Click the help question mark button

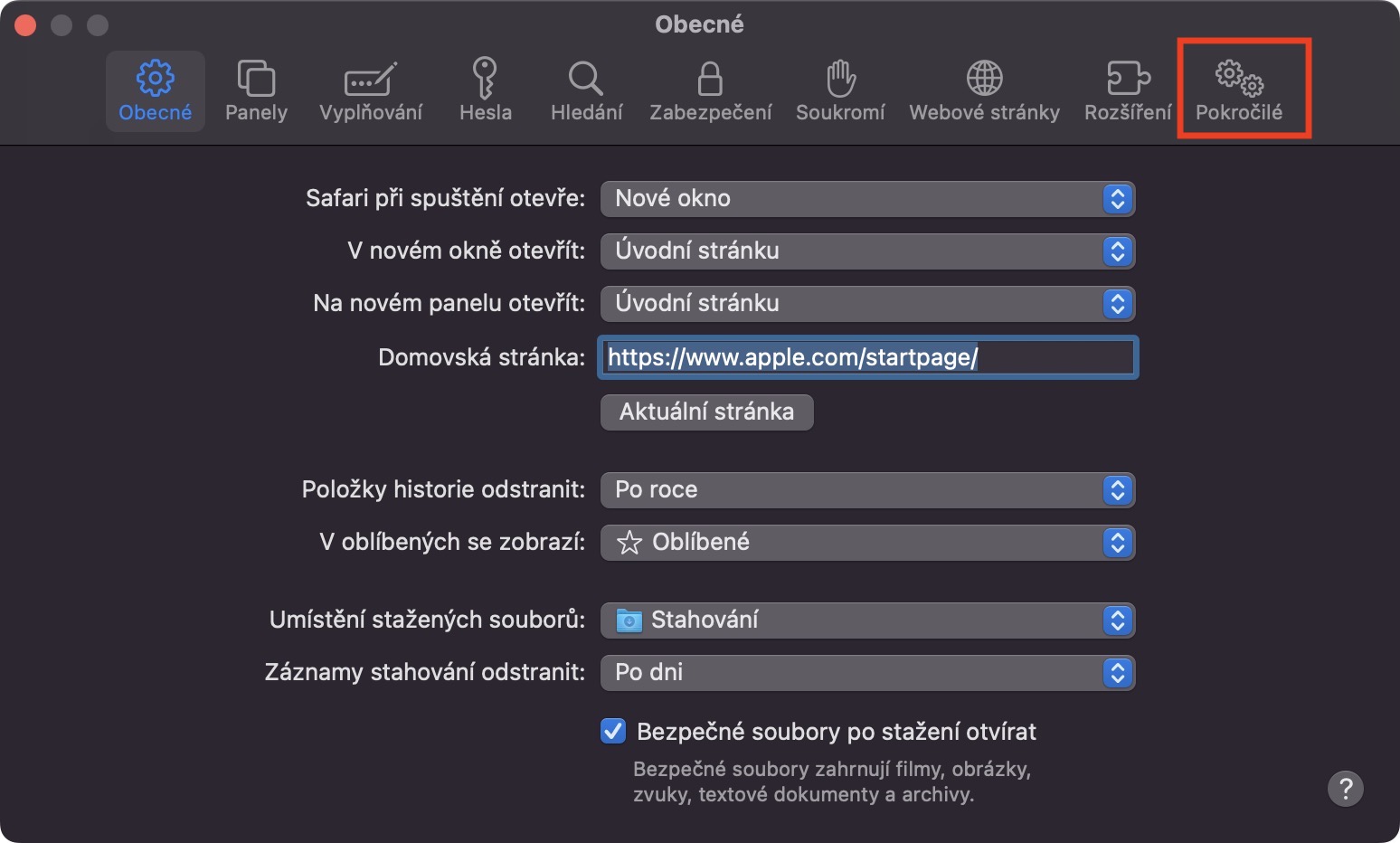point(1345,789)
